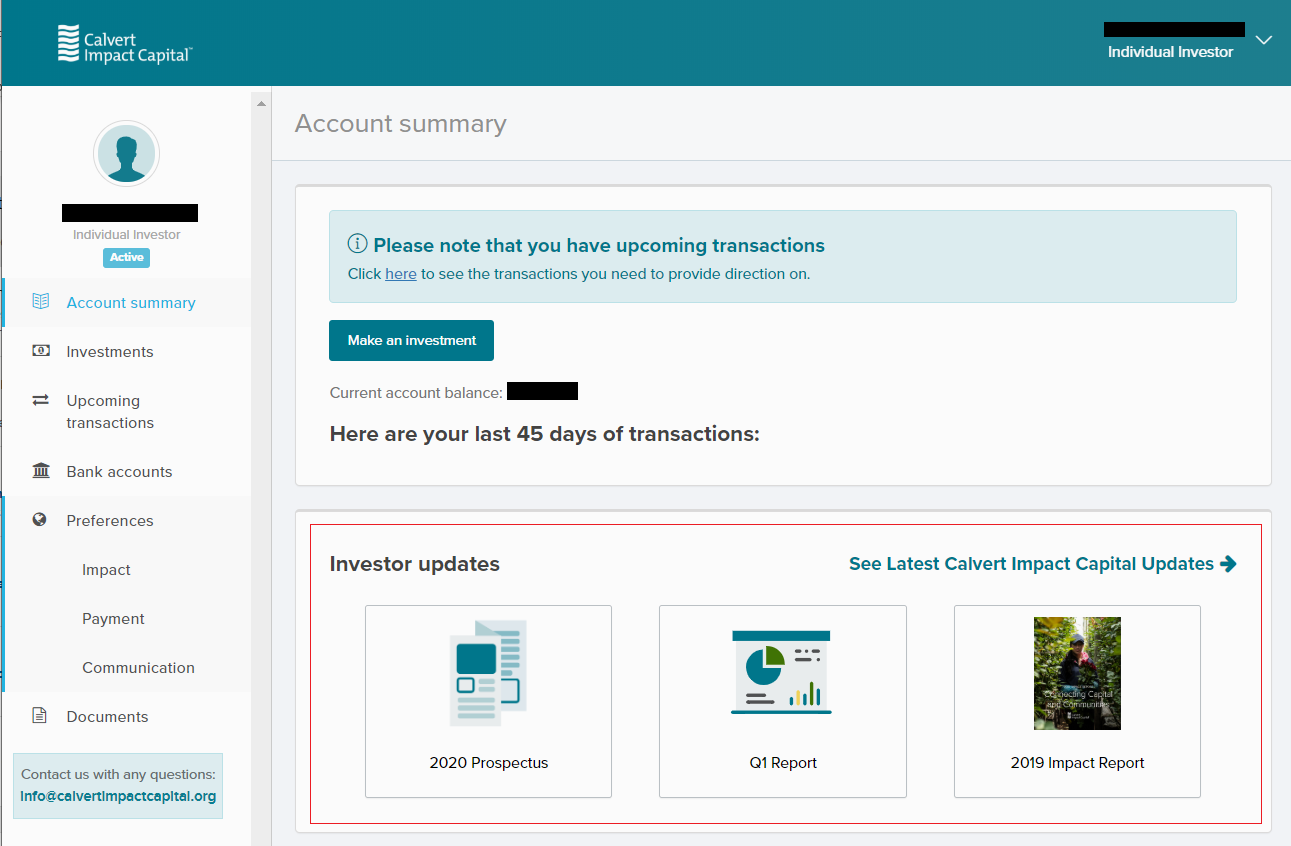Click 'Please note that you have upcoming transactions'

(x=599, y=245)
